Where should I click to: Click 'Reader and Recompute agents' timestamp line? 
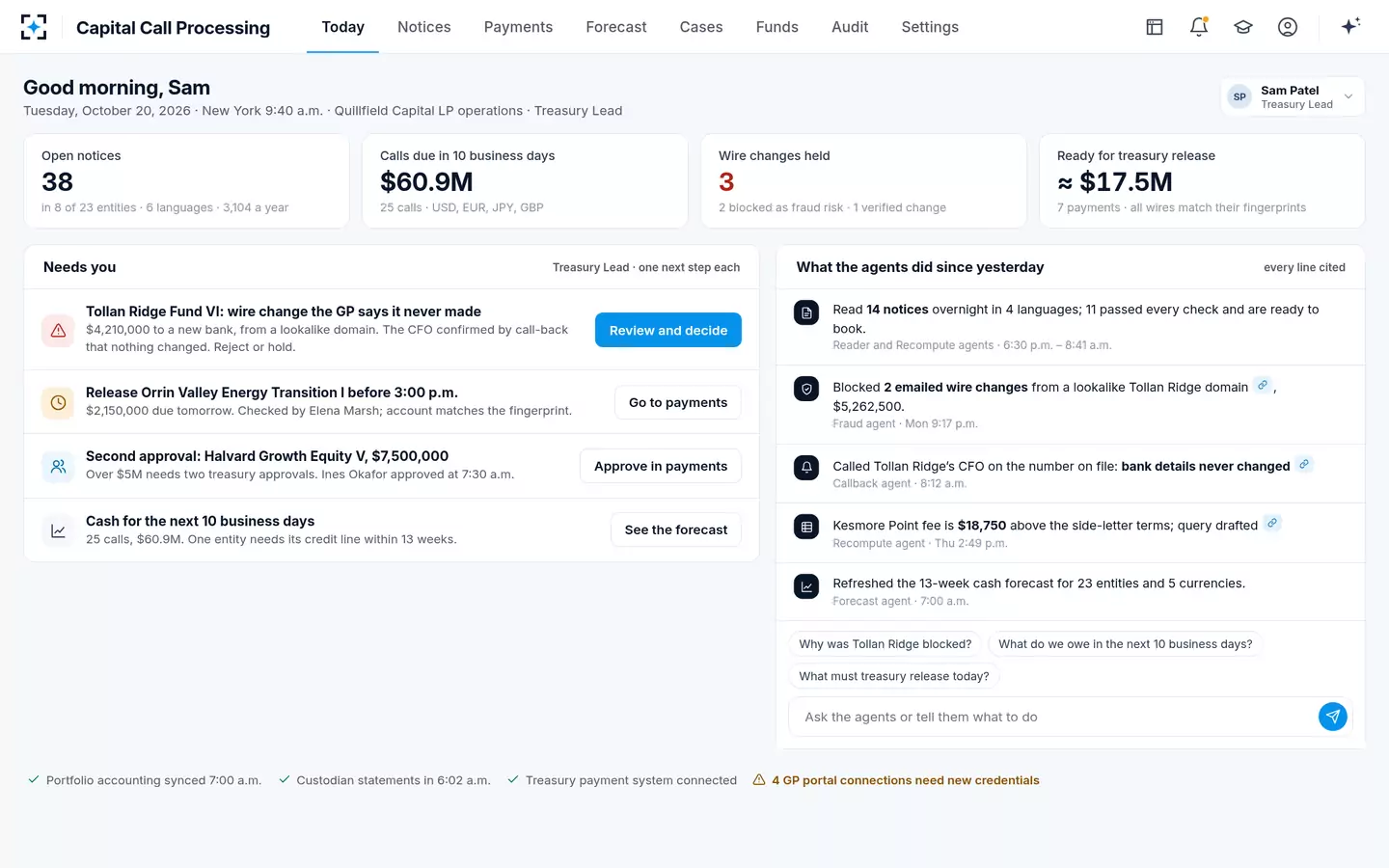coord(972,345)
